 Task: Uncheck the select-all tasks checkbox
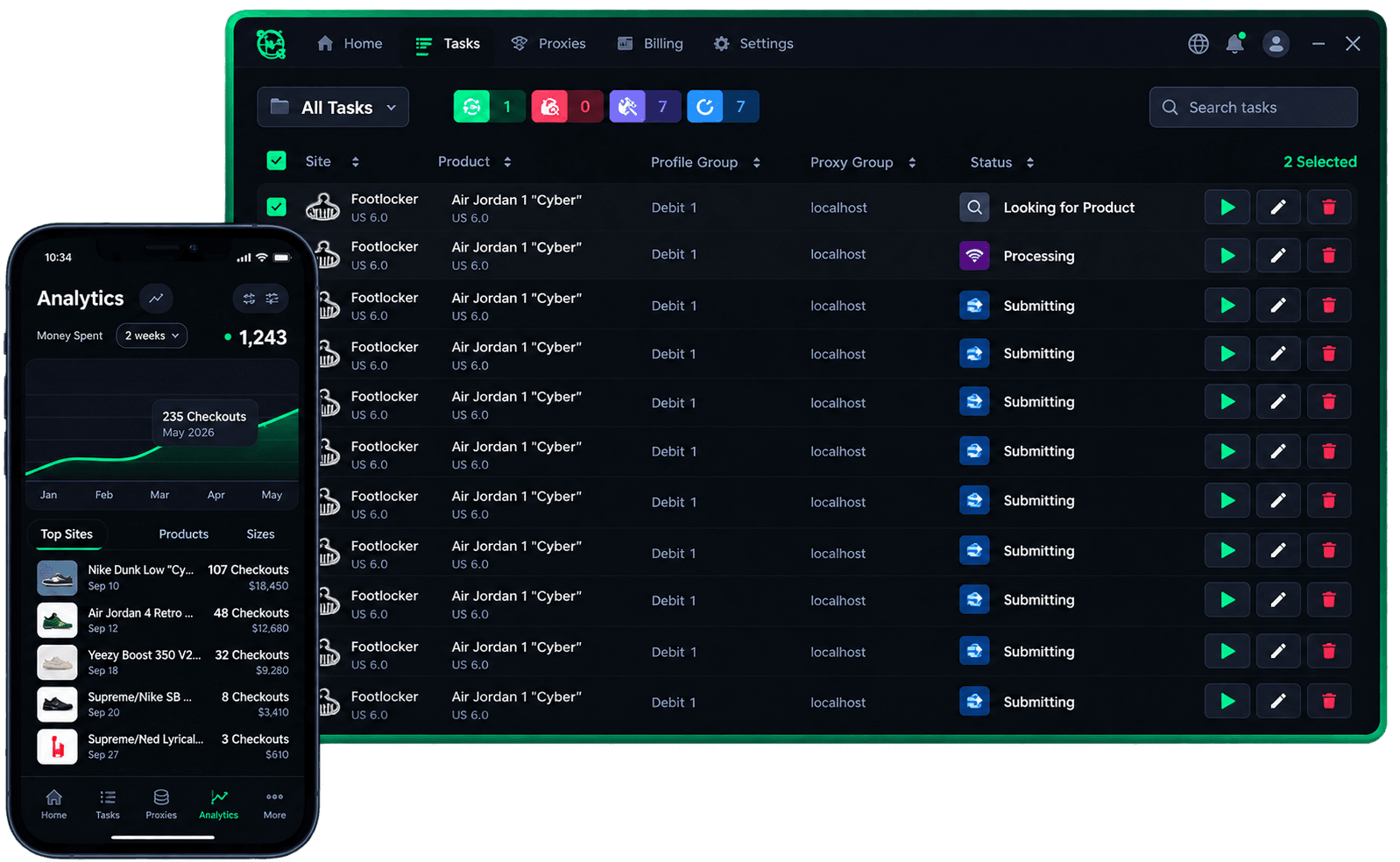[x=276, y=160]
